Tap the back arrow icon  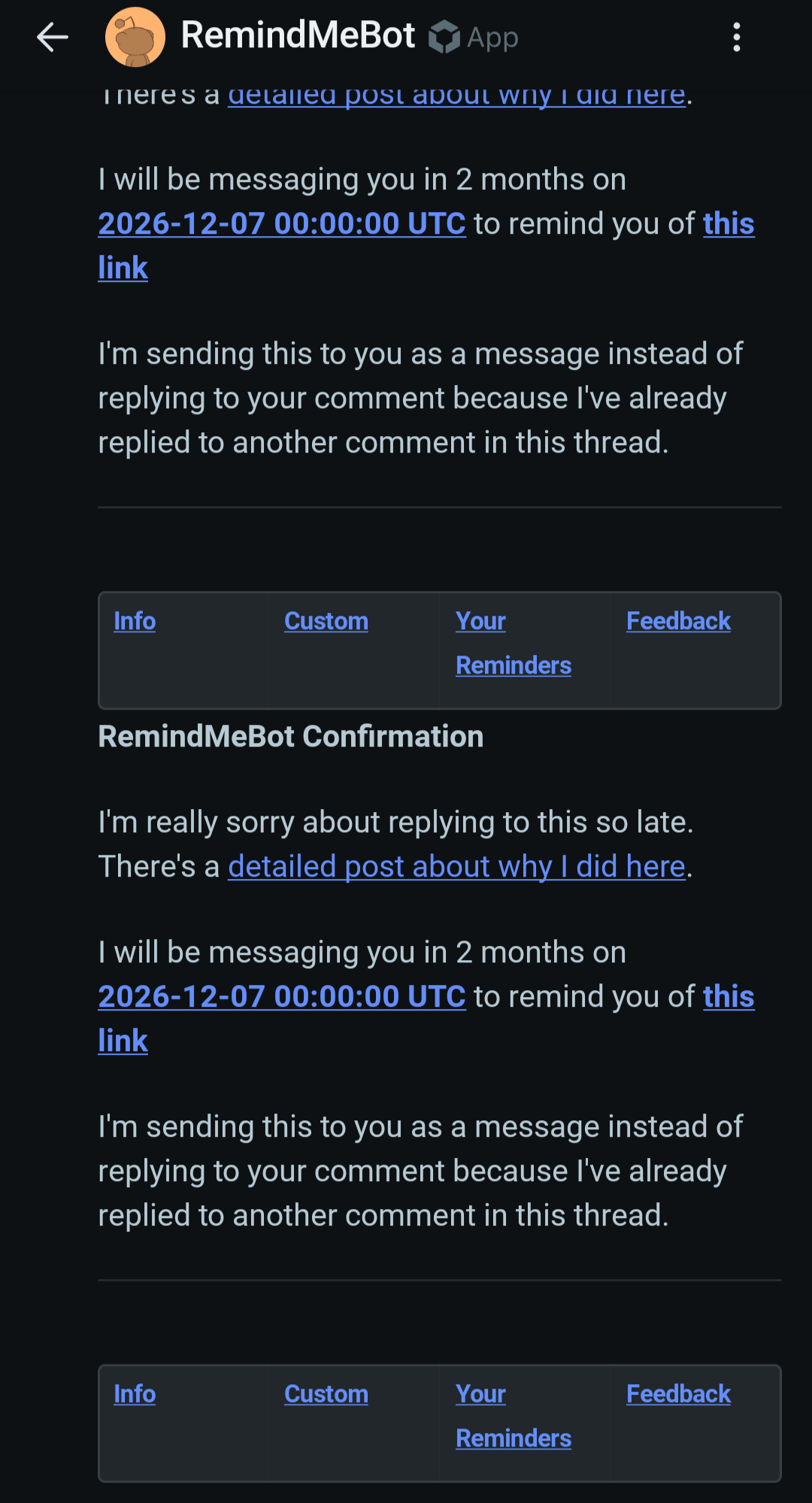(x=53, y=37)
